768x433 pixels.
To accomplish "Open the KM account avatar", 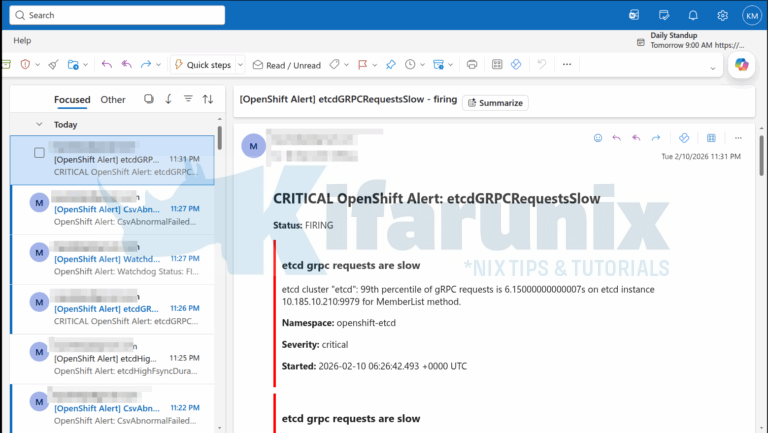I will [x=752, y=15].
